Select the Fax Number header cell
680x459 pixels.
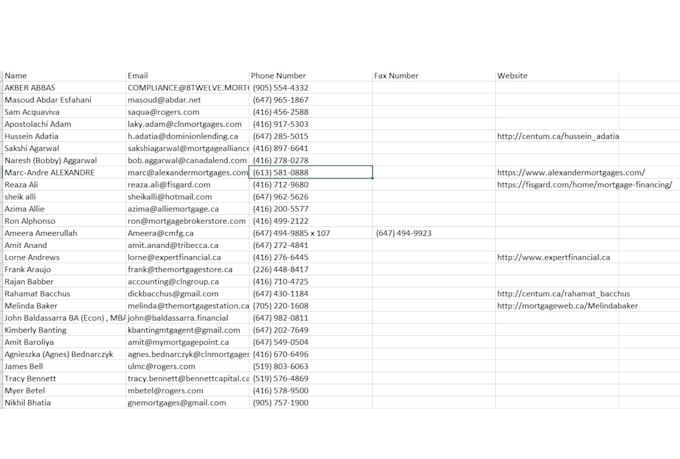coord(434,75)
